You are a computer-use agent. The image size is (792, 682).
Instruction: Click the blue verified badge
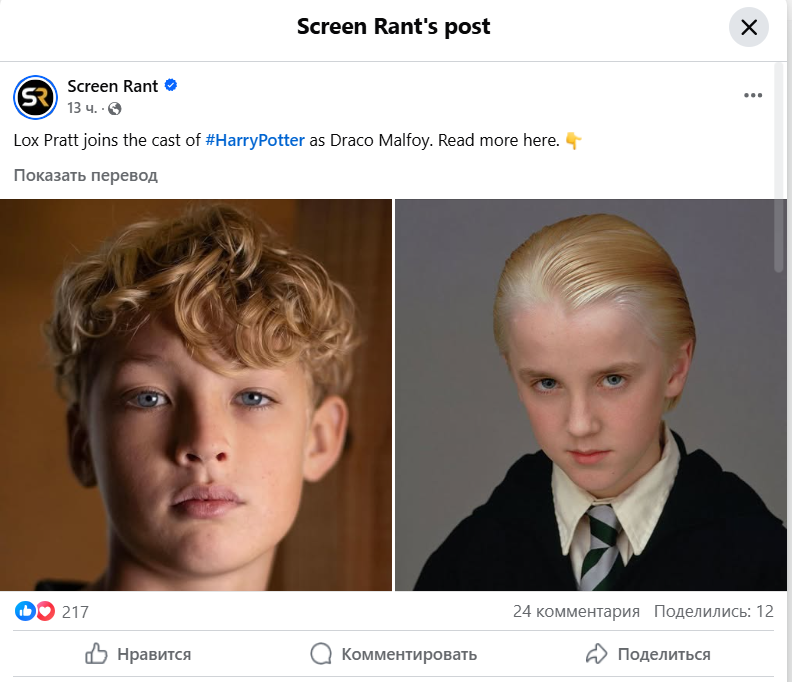(x=171, y=86)
